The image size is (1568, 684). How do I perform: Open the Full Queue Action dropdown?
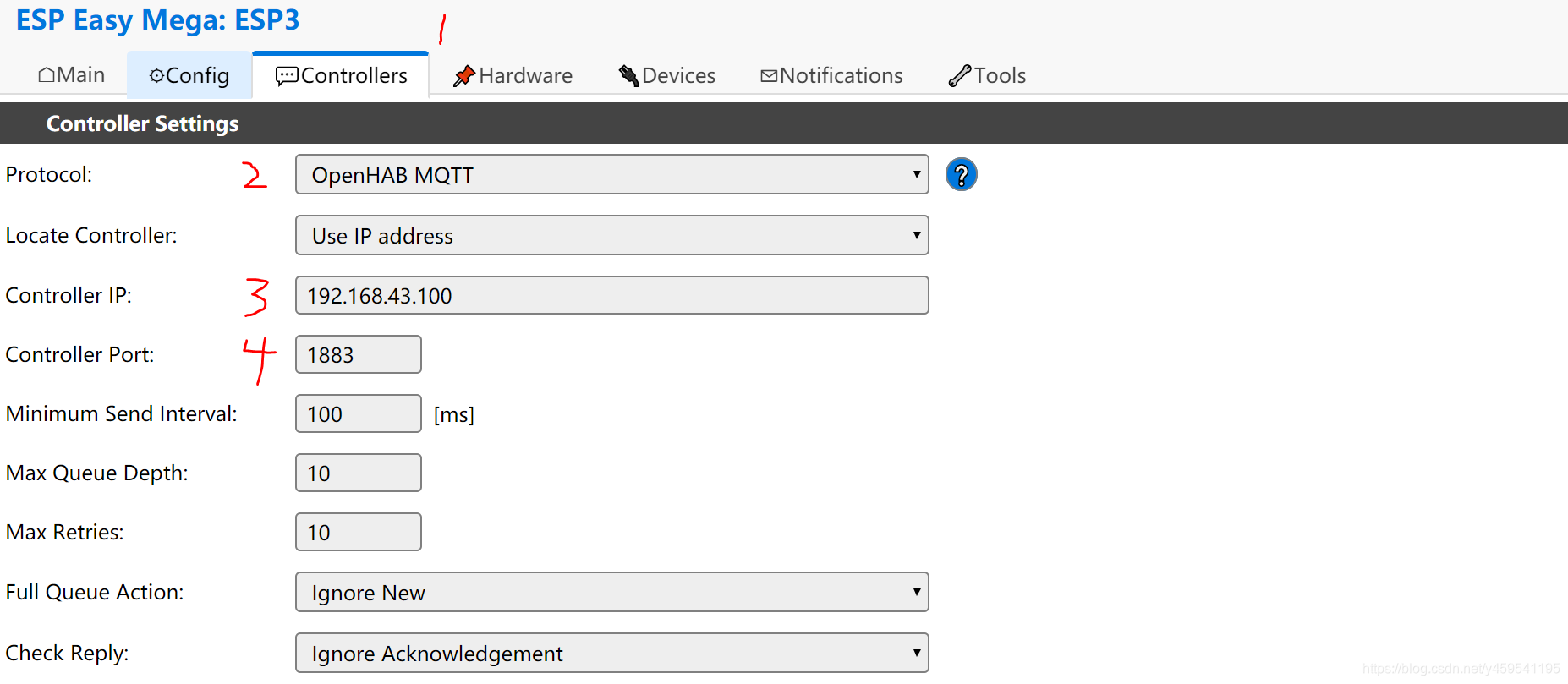coord(611,592)
